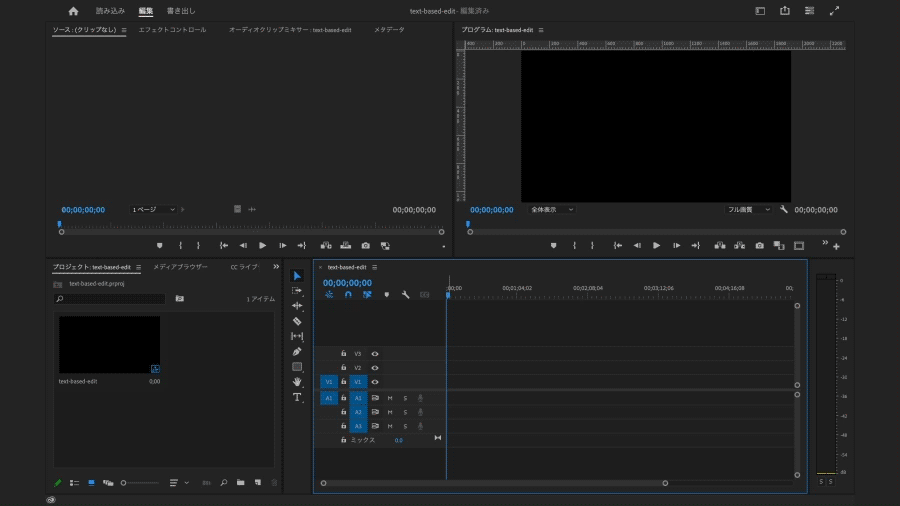
Task: Select the Hand tool
Action: pyautogui.click(x=297, y=382)
